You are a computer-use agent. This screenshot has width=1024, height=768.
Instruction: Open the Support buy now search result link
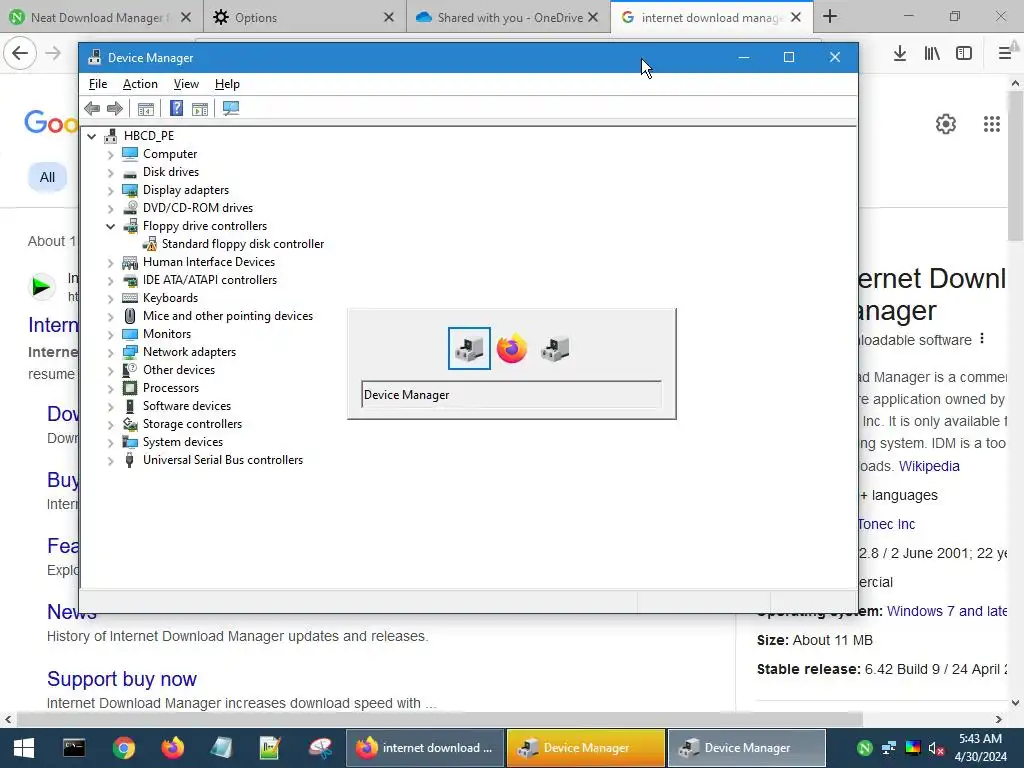[x=121, y=679]
